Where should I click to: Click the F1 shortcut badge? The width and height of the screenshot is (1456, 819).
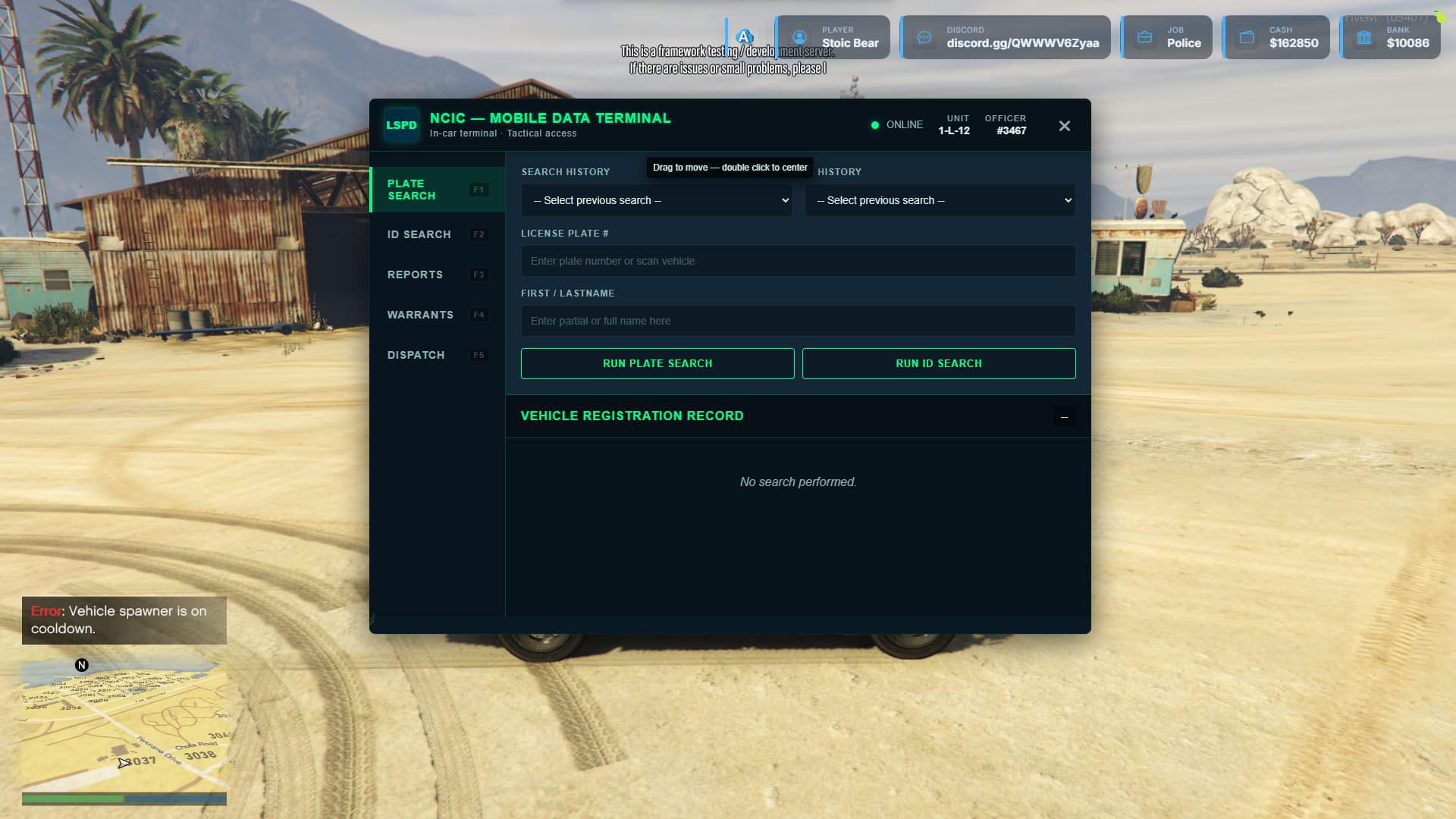point(479,190)
